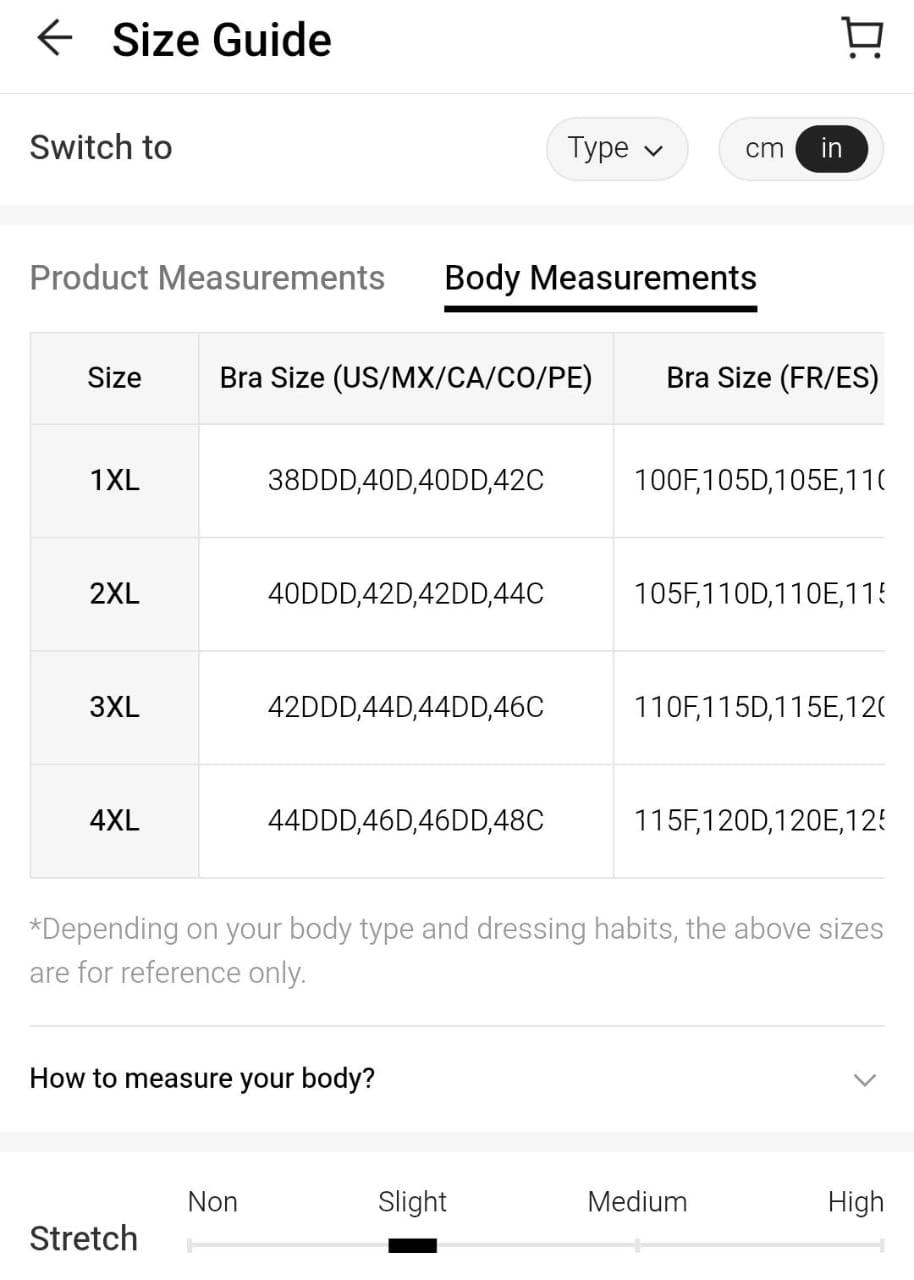Screen dimensions: 914x1280
Task: Tap the 4XL size row label
Action: (x=115, y=821)
